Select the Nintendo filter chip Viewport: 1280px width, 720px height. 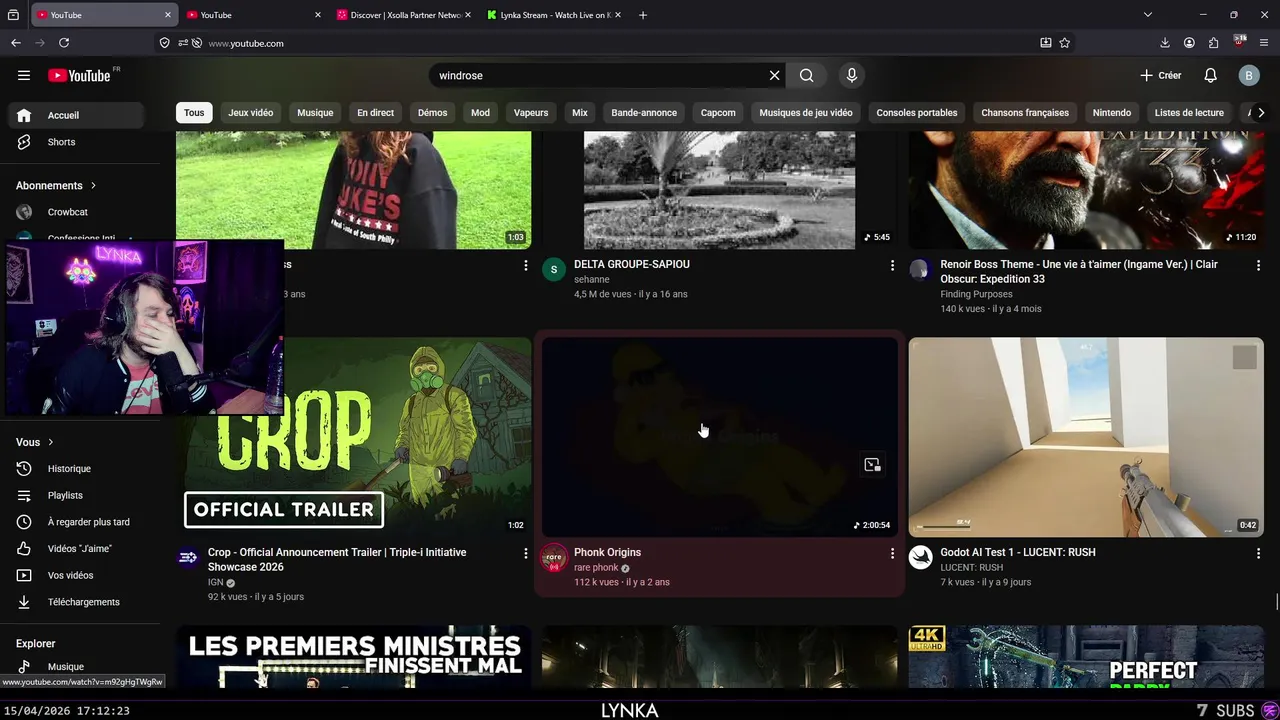tap(1112, 113)
